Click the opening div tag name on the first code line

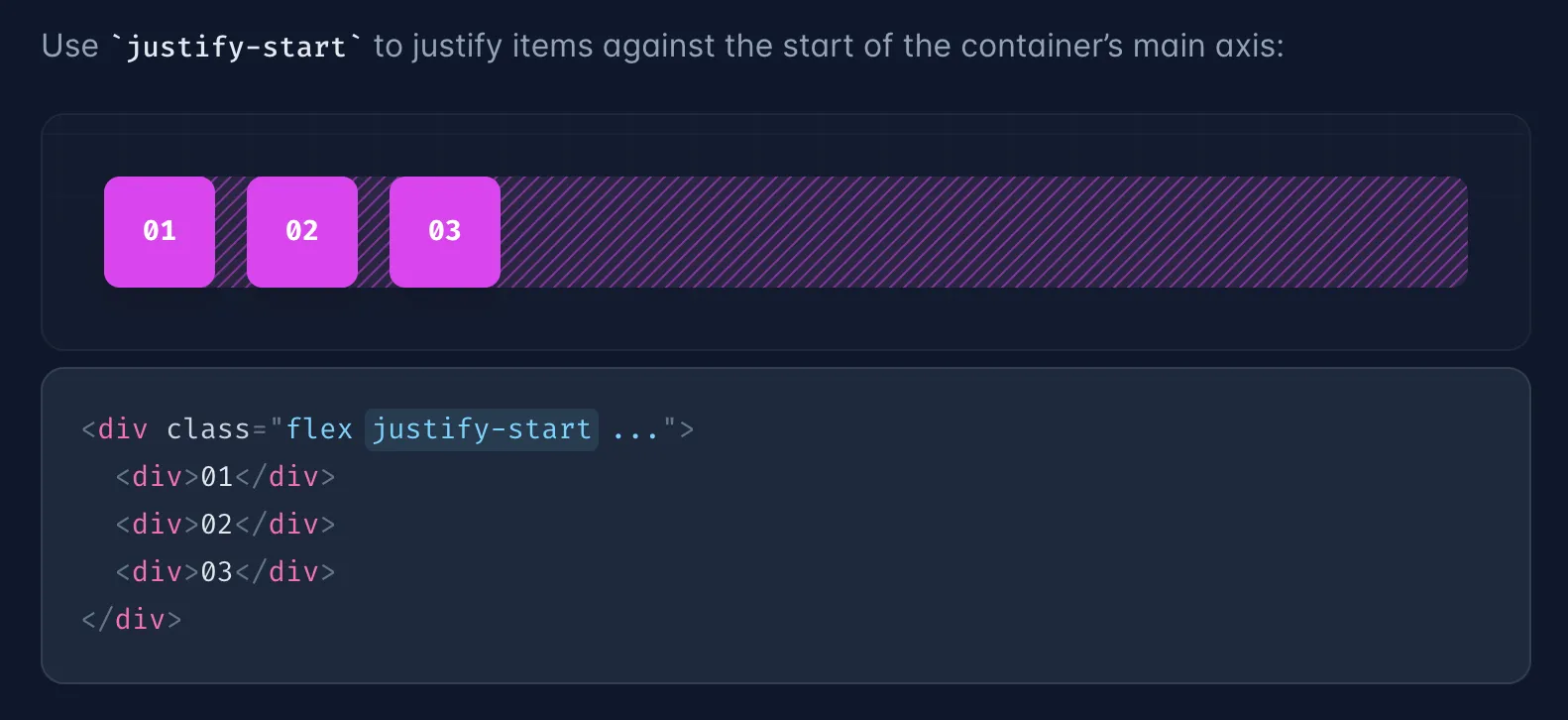[x=123, y=429]
